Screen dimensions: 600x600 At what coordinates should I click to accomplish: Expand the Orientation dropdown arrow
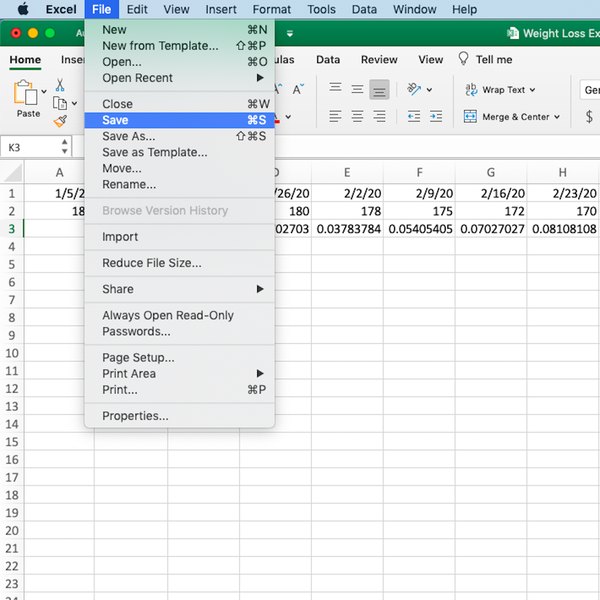click(429, 90)
